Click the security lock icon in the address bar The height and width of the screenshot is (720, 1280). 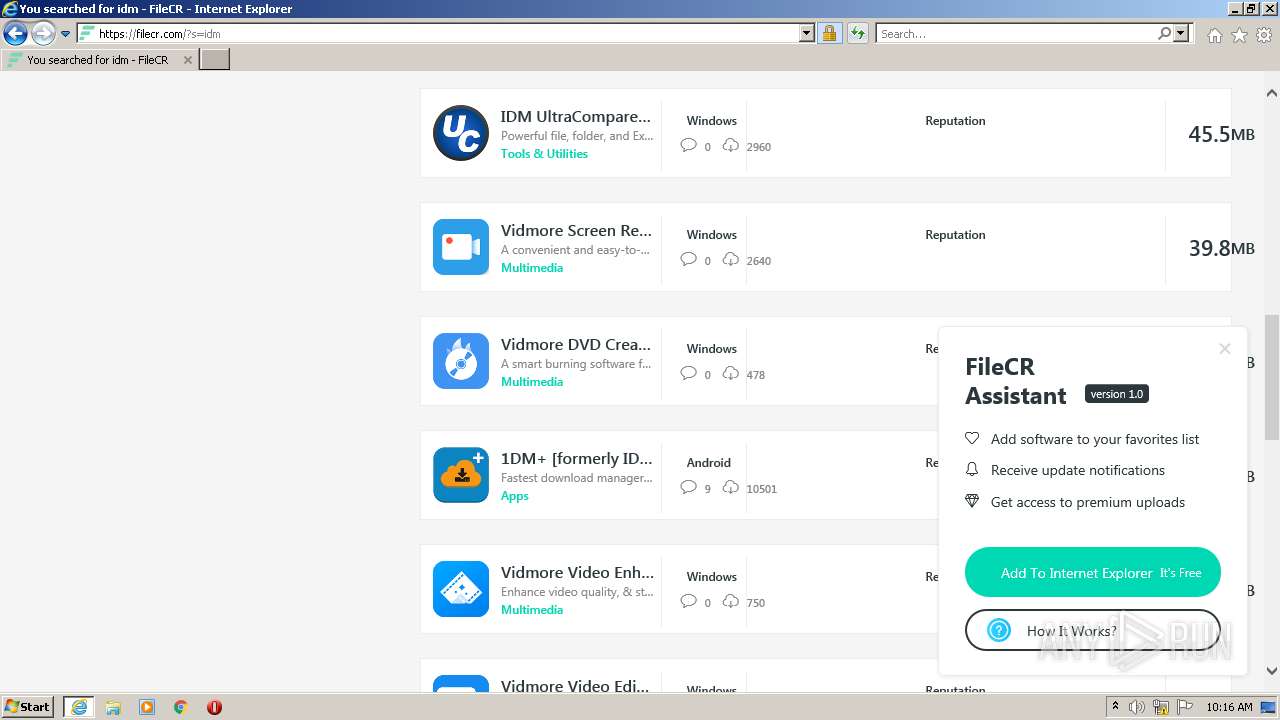click(829, 33)
